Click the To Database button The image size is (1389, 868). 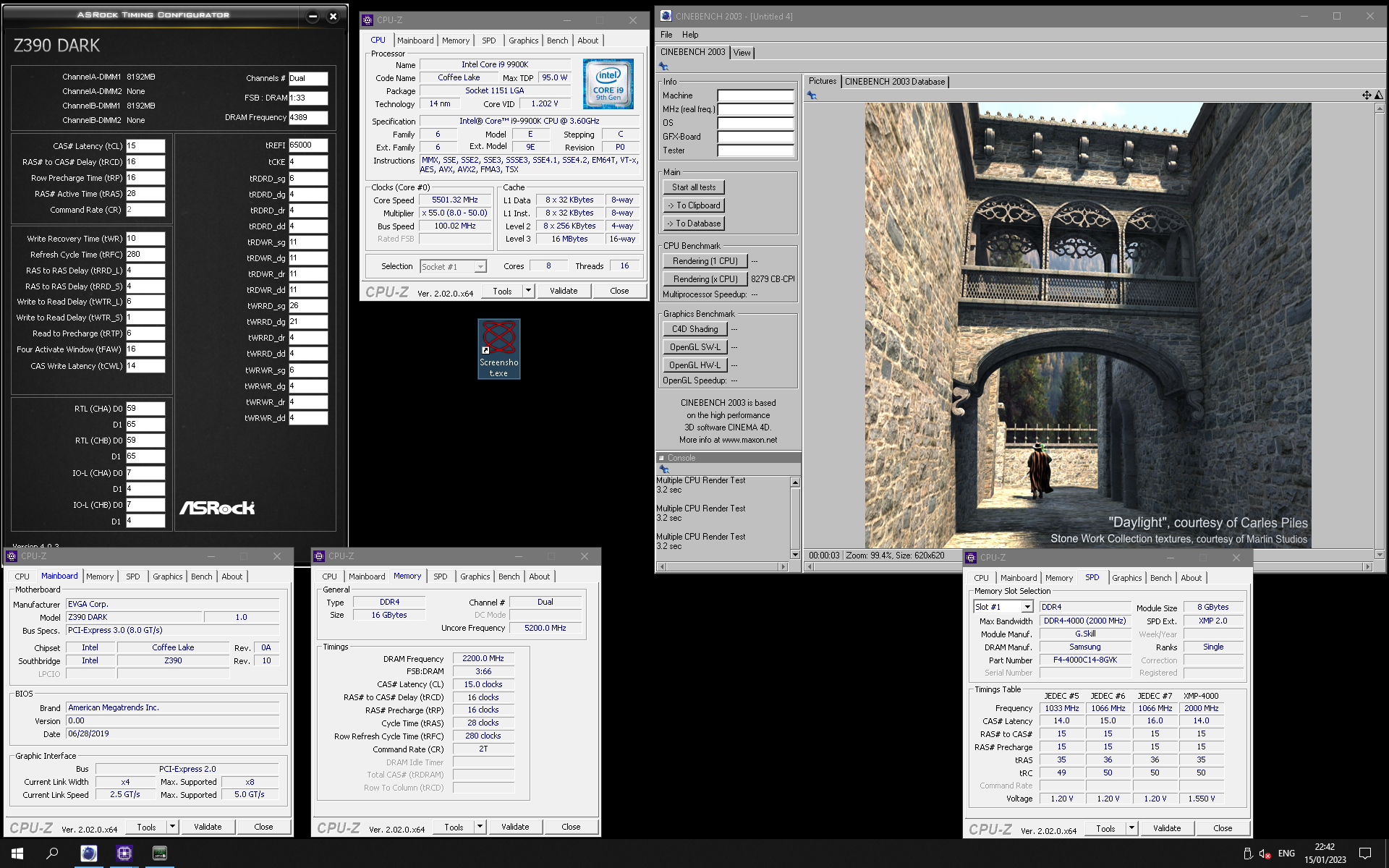tap(694, 224)
